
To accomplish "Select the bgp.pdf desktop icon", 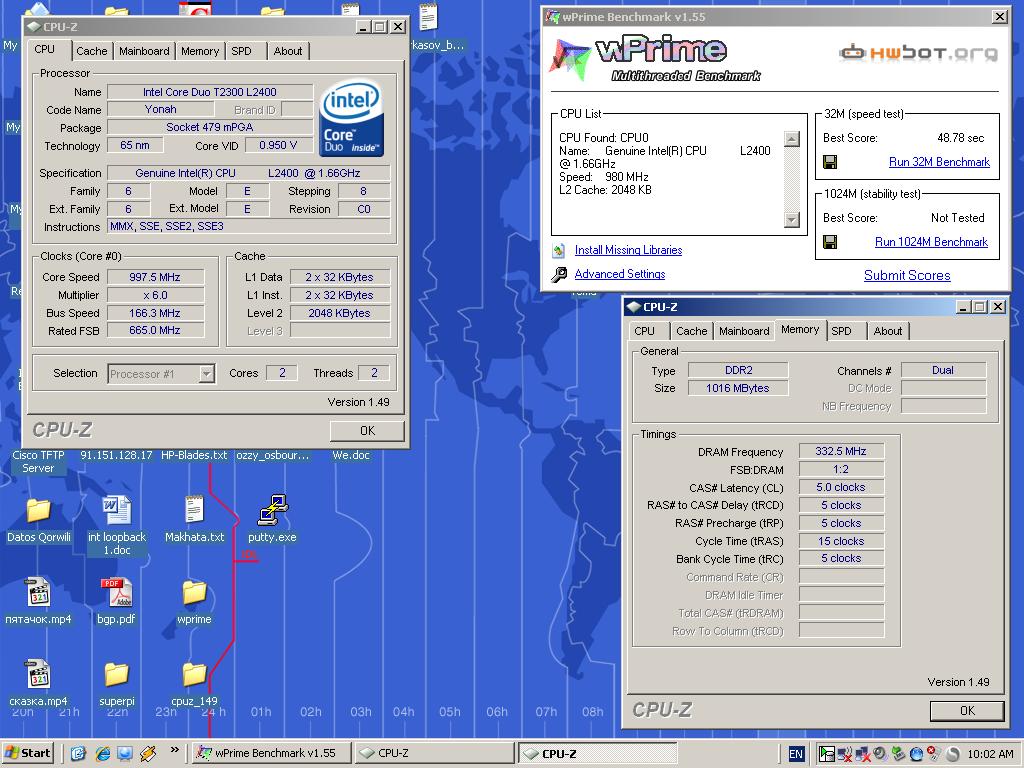I will coord(116,592).
